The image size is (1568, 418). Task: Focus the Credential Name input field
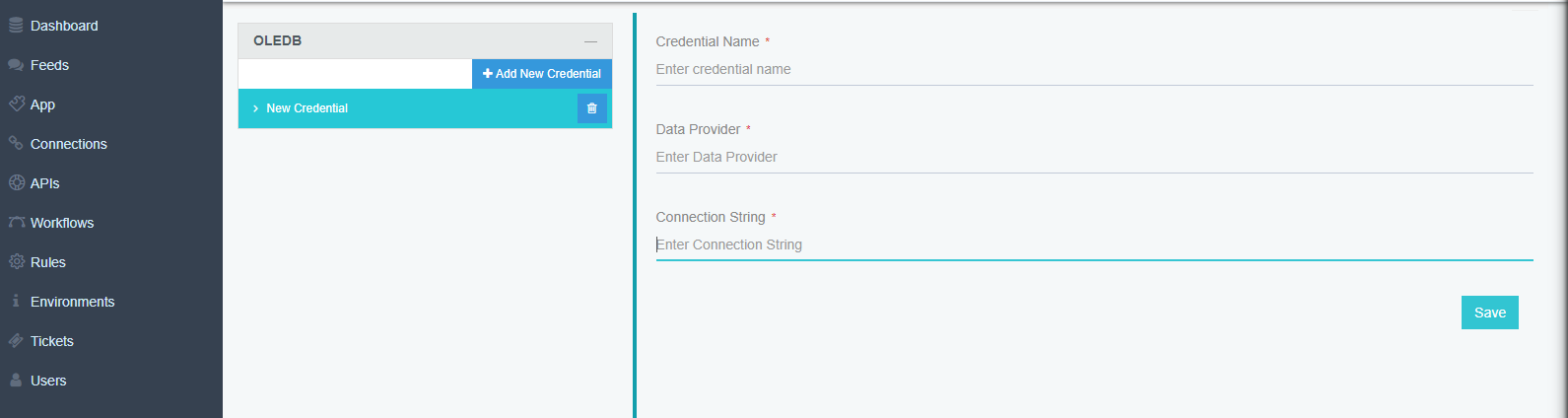click(1094, 70)
